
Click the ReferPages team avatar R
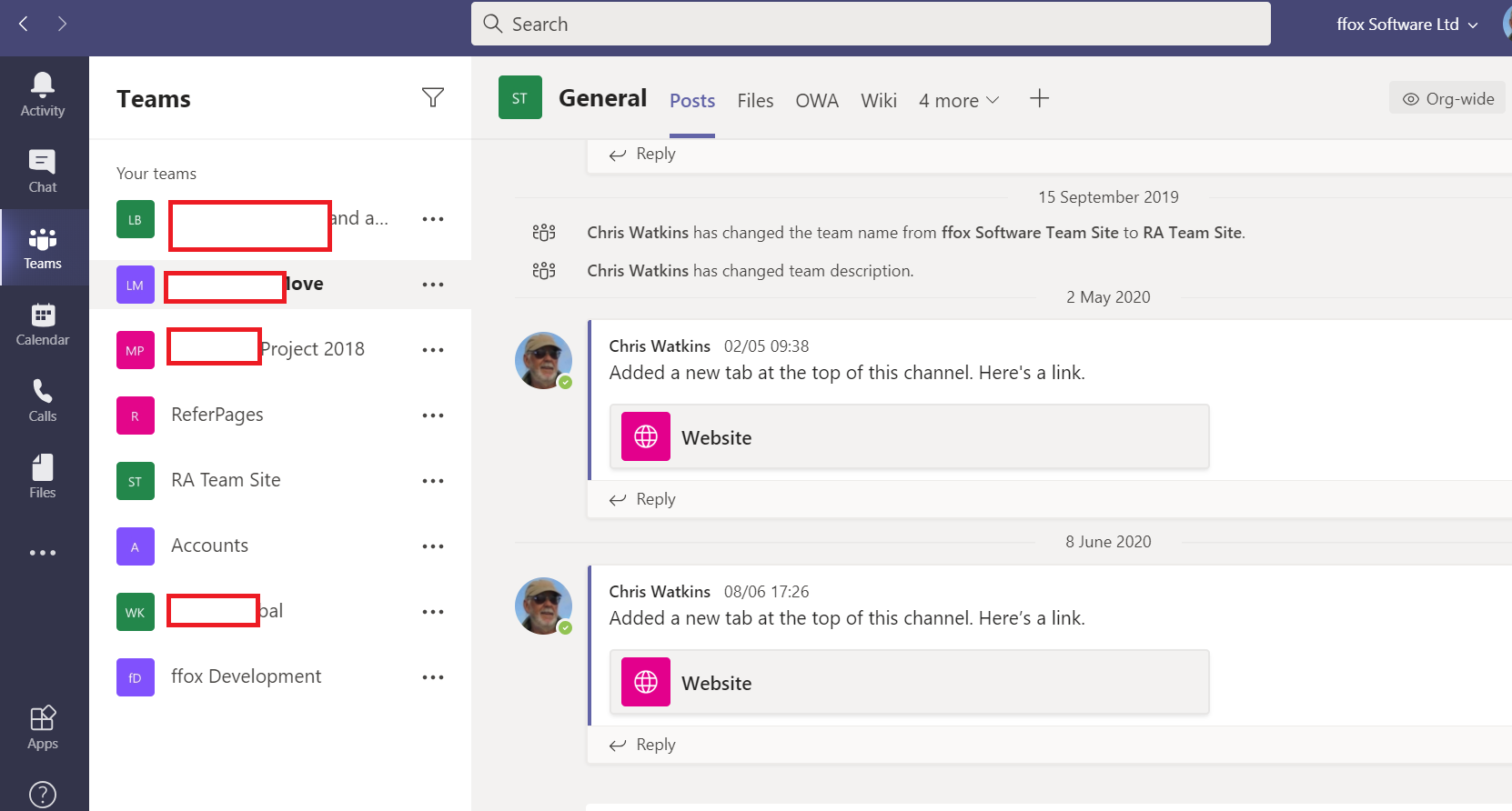(x=135, y=416)
